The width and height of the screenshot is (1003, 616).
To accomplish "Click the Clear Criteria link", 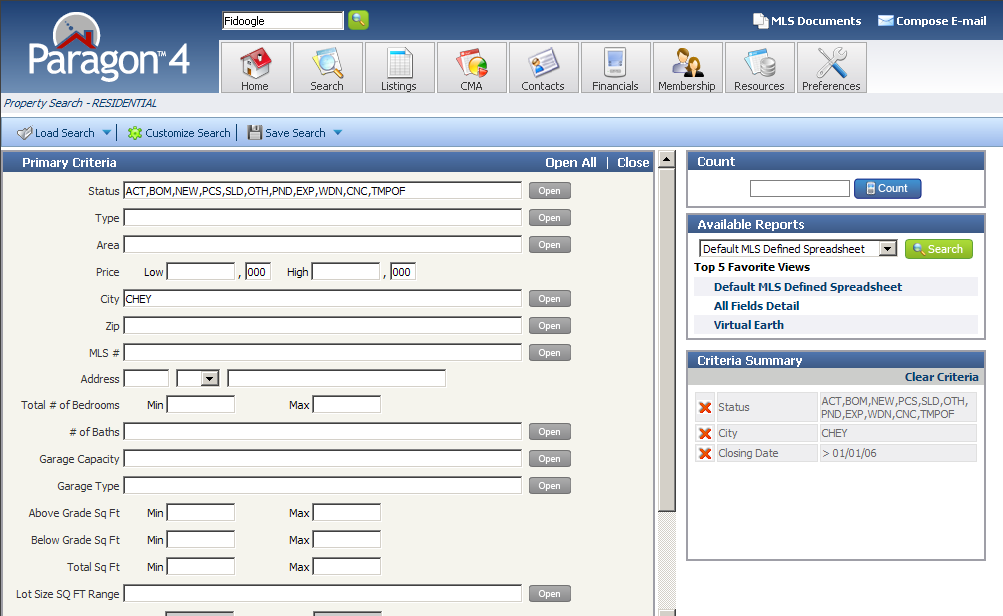I will pyautogui.click(x=941, y=377).
